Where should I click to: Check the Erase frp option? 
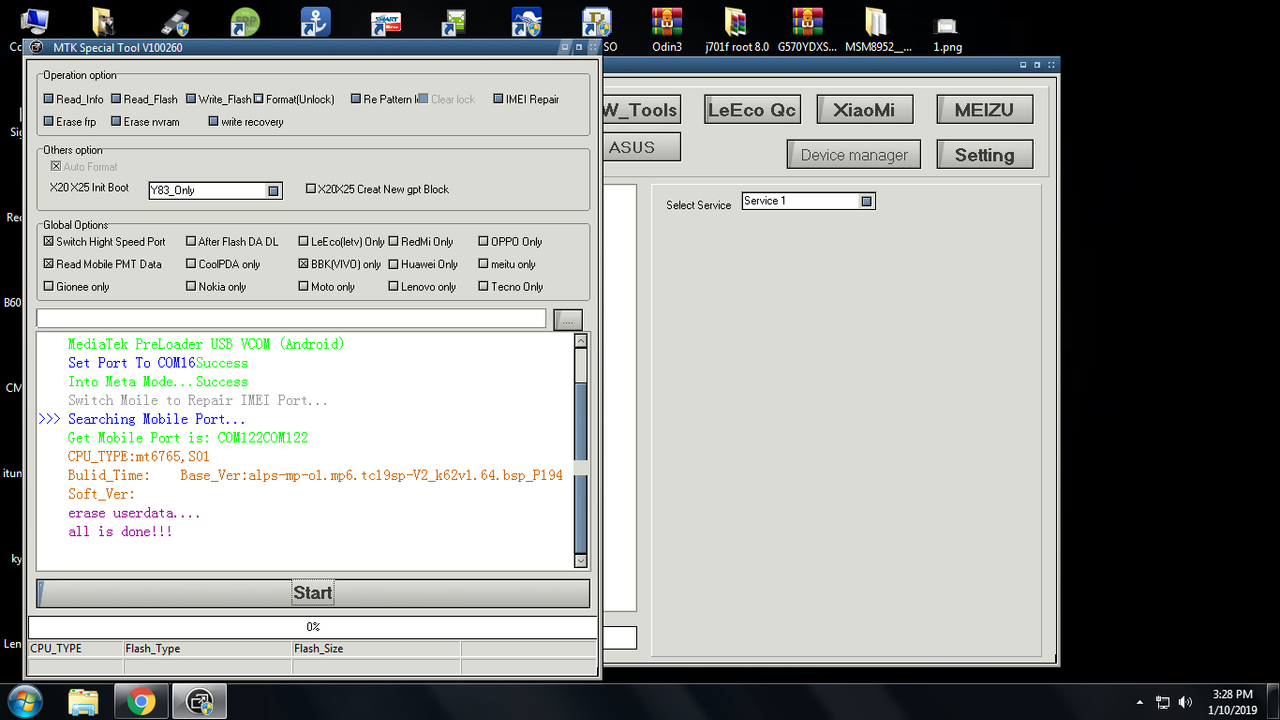pyautogui.click(x=49, y=122)
